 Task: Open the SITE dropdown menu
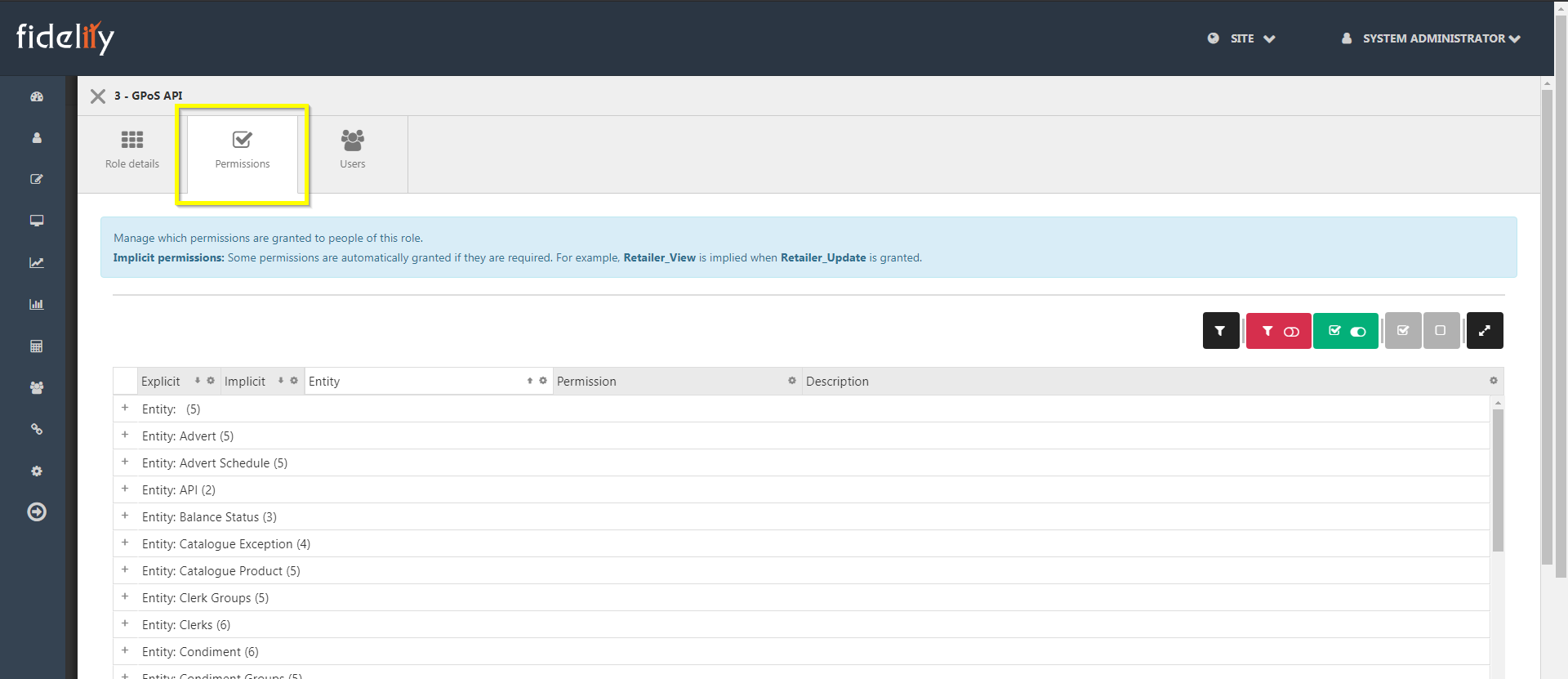tap(1241, 38)
